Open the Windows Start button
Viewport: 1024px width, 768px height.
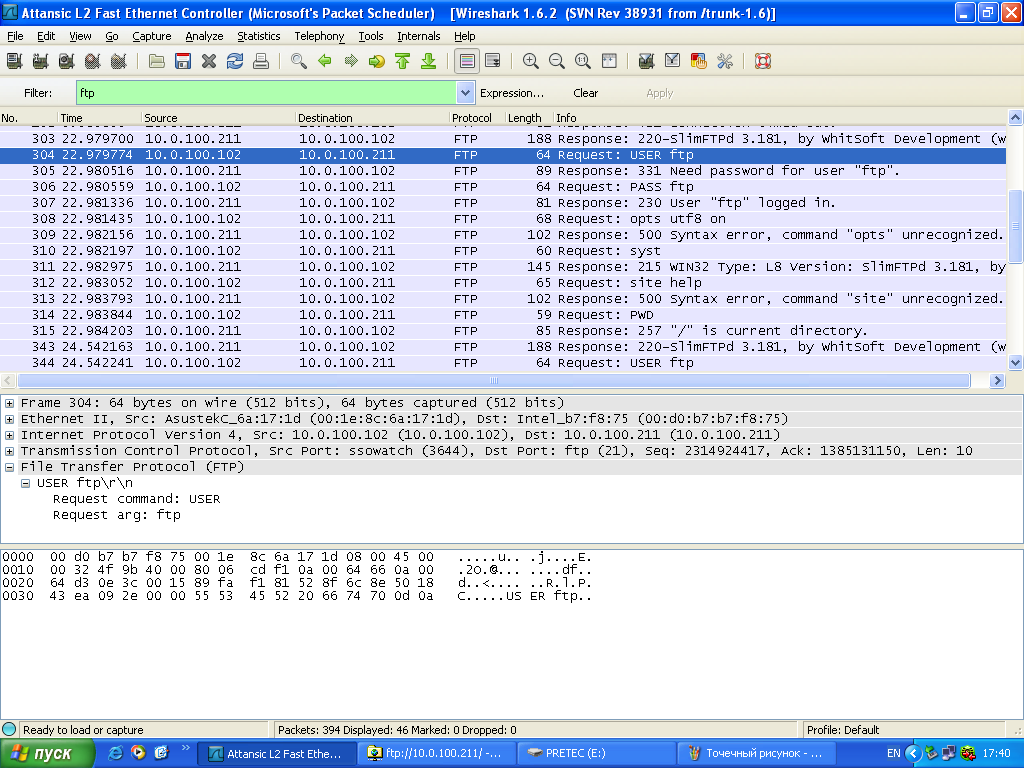(x=46, y=753)
